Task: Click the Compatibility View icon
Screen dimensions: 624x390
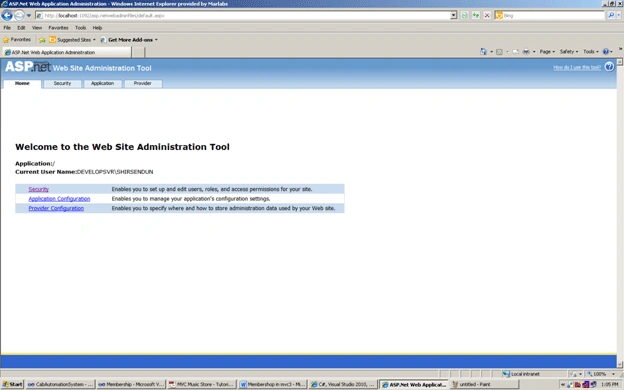Action: tap(464, 16)
